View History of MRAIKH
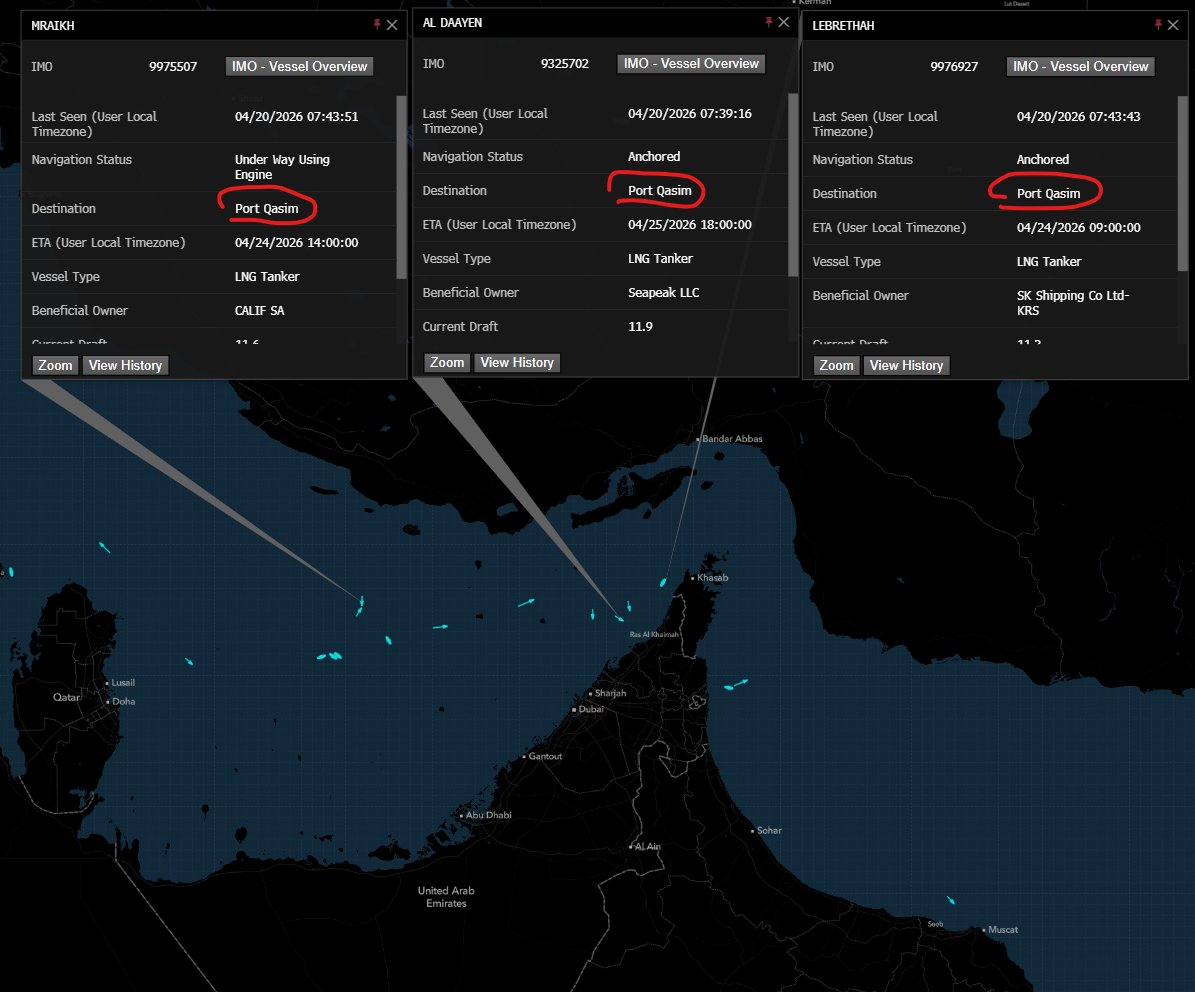 tap(125, 365)
